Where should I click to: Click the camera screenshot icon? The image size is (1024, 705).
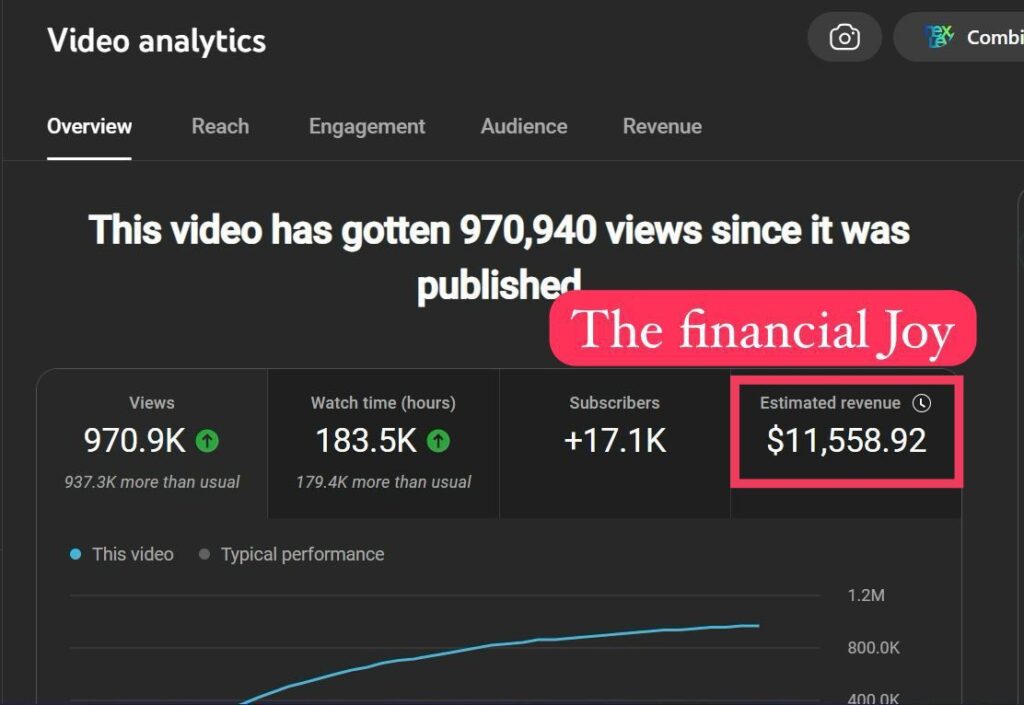(844, 38)
